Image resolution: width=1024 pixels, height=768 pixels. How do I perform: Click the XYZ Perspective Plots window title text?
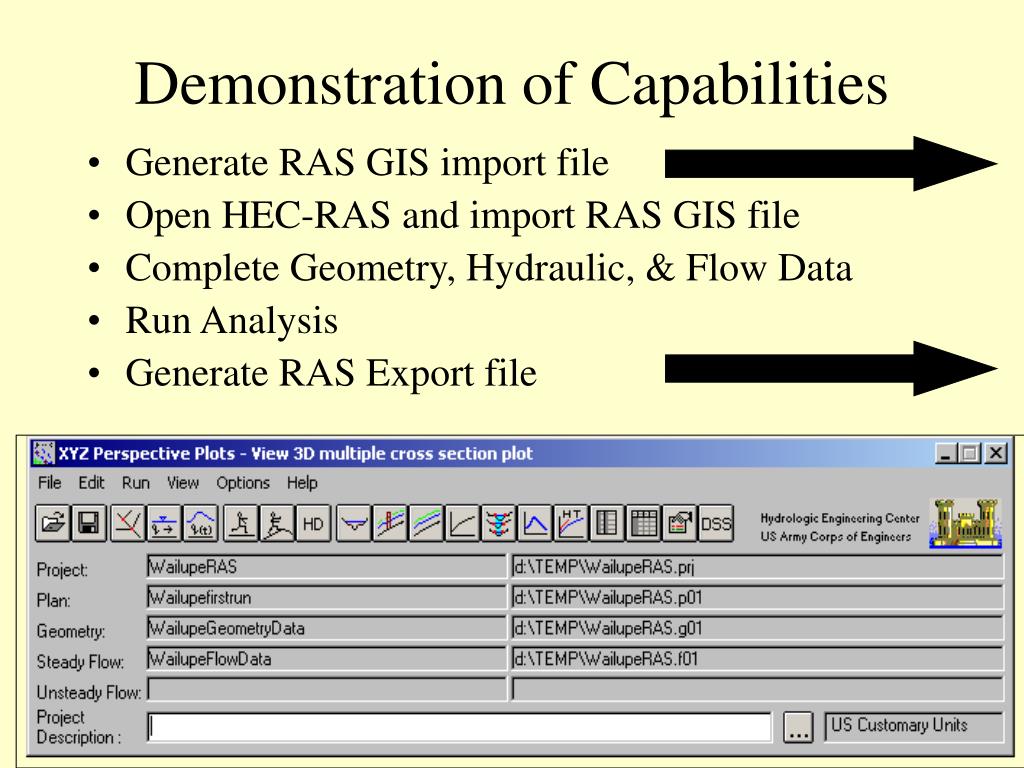point(295,453)
